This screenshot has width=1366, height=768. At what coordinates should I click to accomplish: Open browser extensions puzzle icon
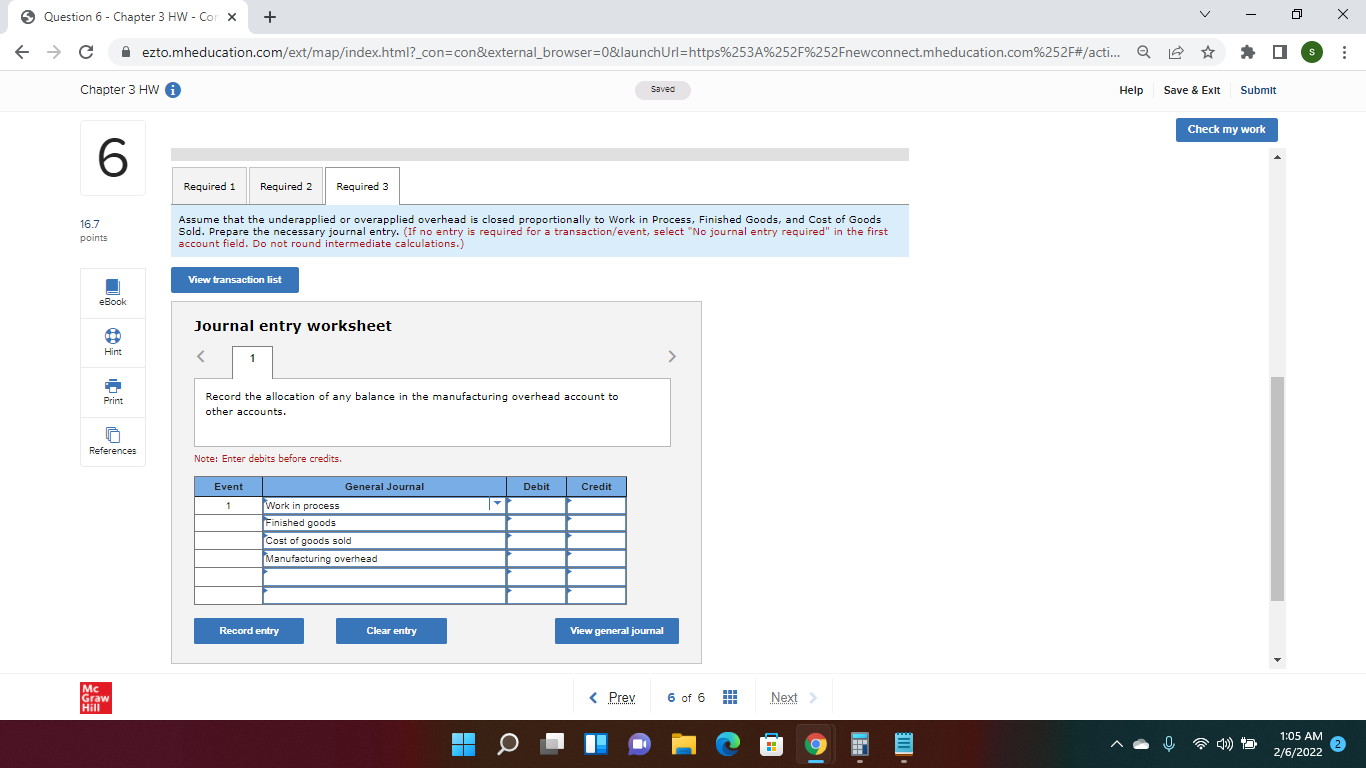pyautogui.click(x=1250, y=52)
